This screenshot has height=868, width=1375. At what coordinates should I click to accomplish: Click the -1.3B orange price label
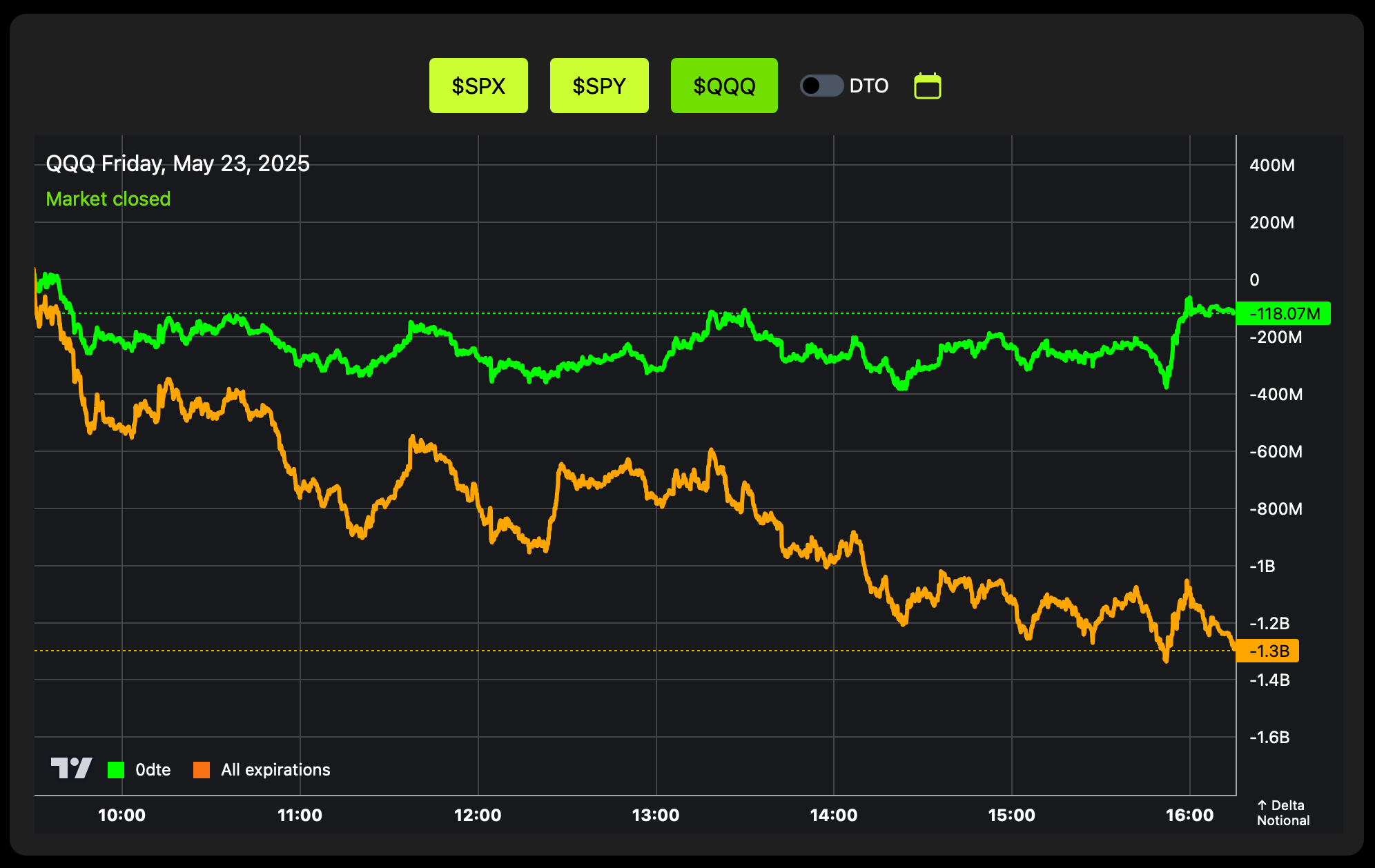(1267, 651)
